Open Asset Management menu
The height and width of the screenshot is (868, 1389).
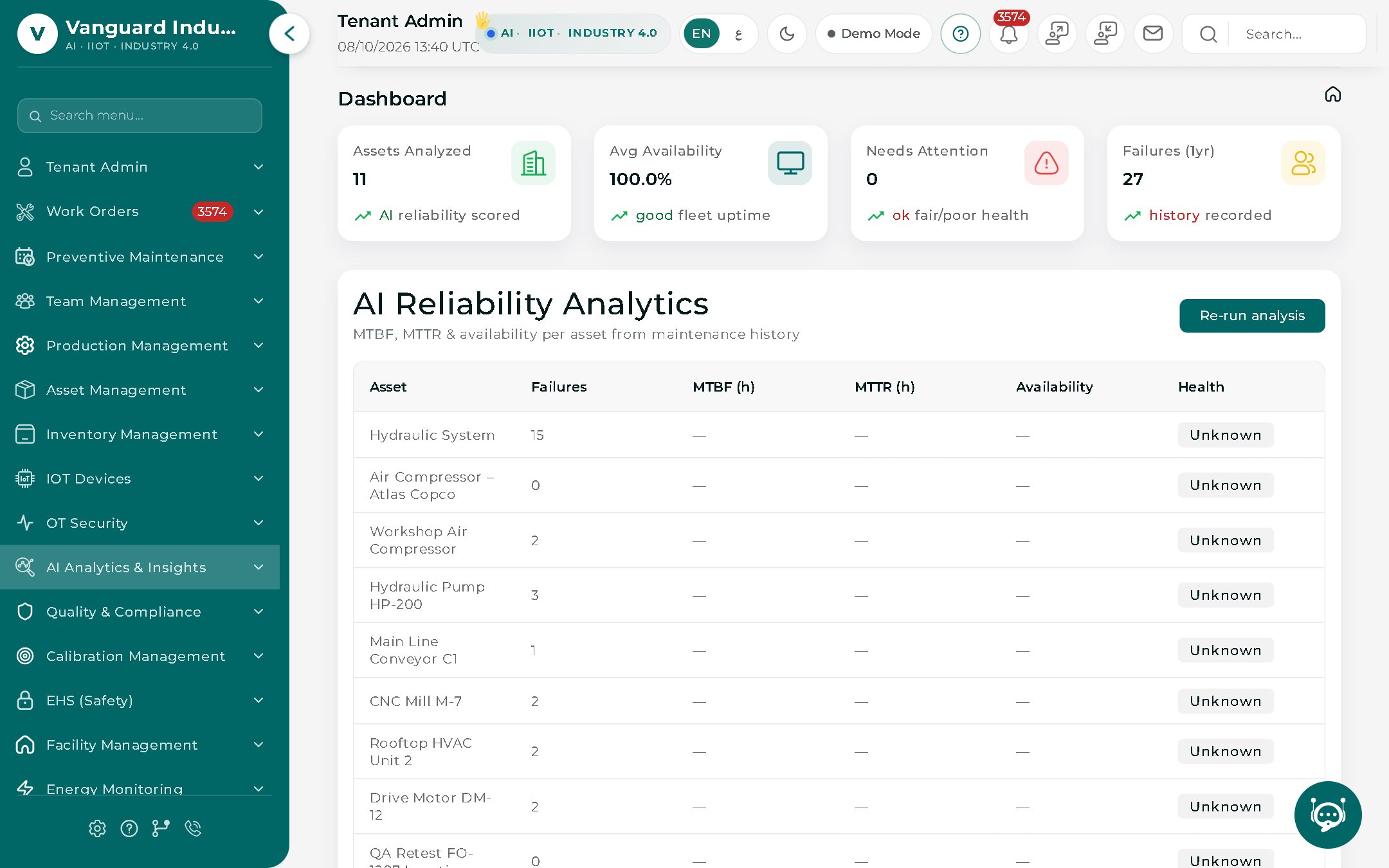click(140, 390)
